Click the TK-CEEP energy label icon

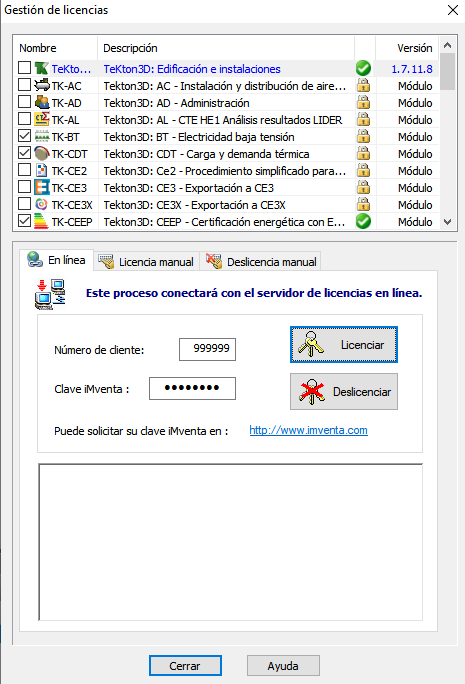[x=42, y=221]
